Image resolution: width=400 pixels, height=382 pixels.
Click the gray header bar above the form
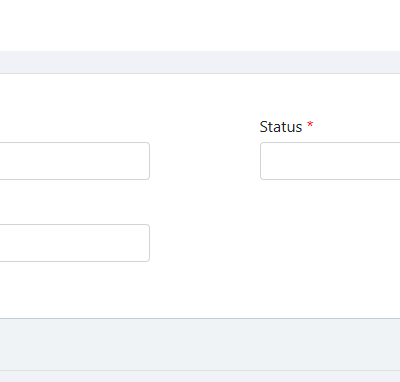200,62
